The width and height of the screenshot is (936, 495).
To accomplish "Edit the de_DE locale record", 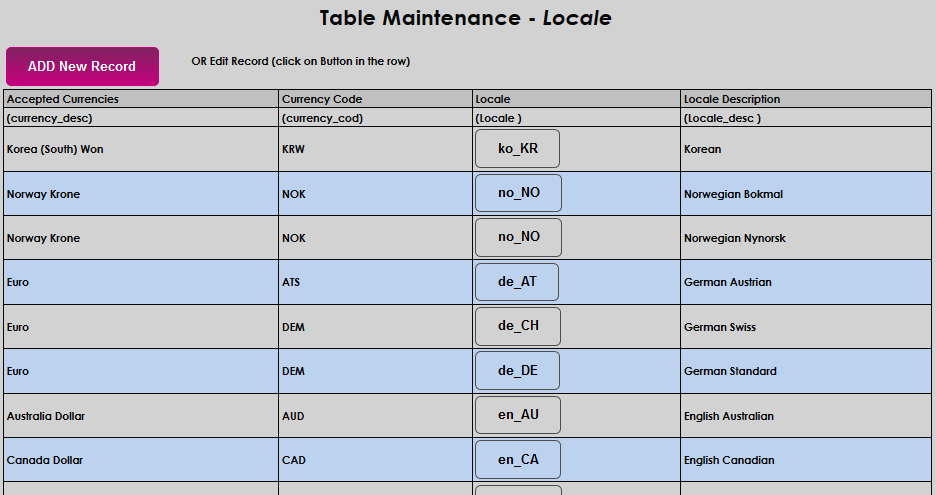I will (517, 371).
